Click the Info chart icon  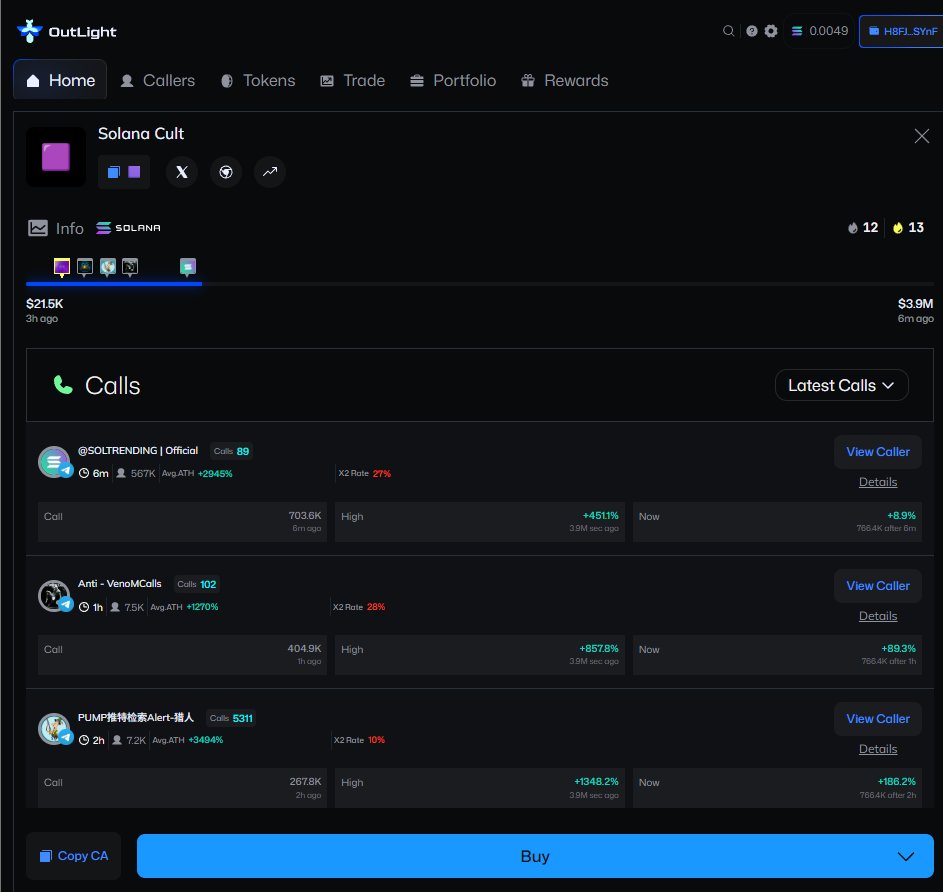coord(38,228)
